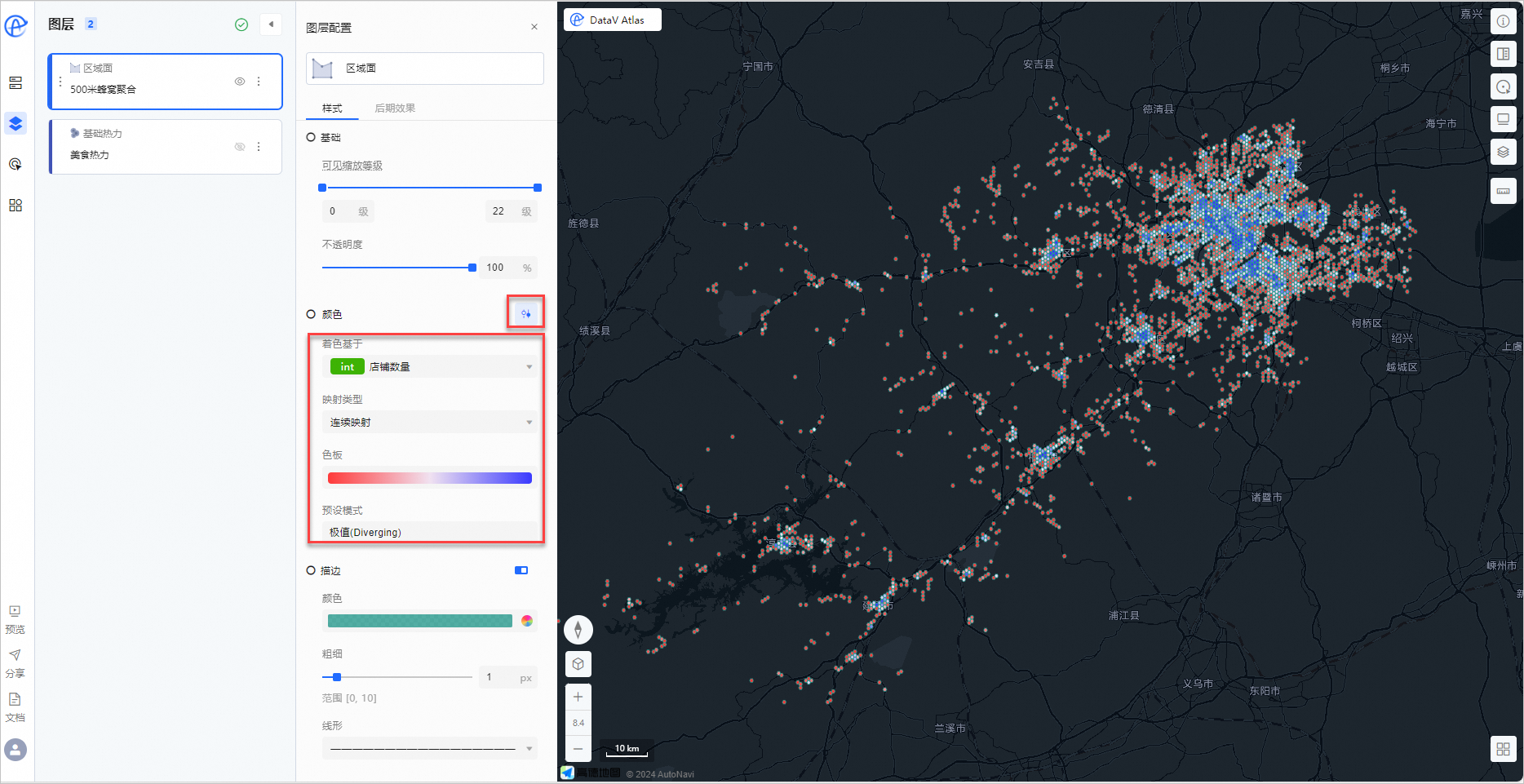Open the stroke color picker wheel icon

527,621
